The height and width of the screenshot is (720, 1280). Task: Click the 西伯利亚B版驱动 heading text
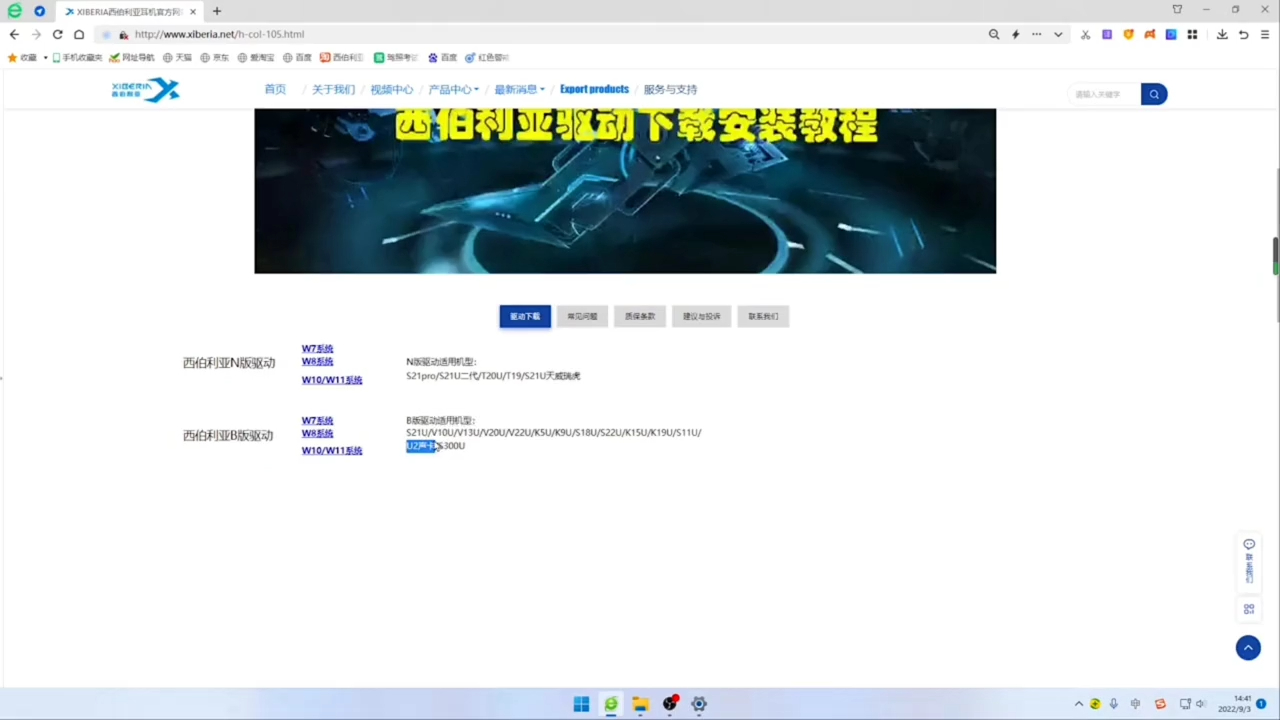(x=228, y=436)
